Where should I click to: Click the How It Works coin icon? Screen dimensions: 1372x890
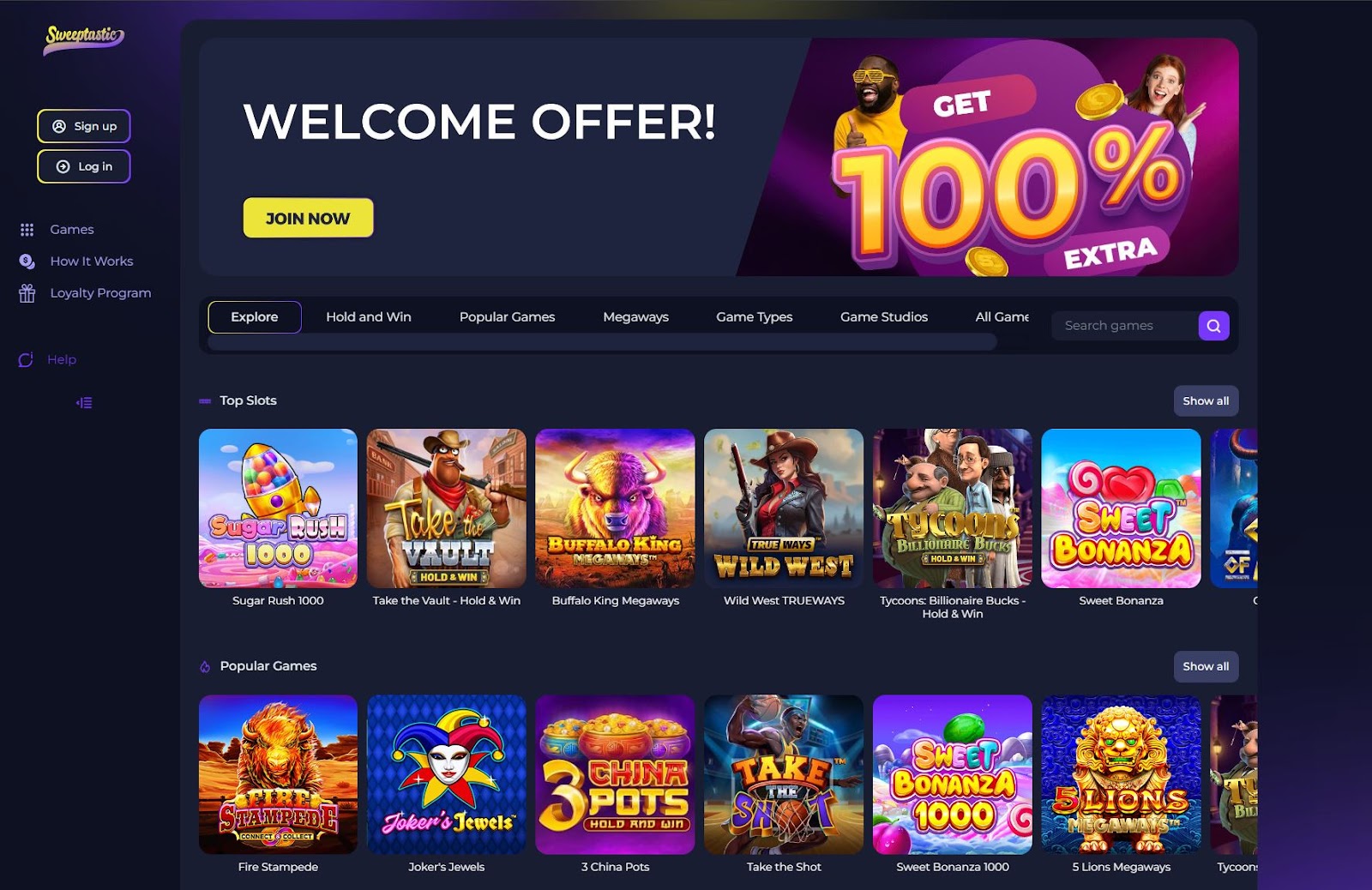(x=27, y=262)
